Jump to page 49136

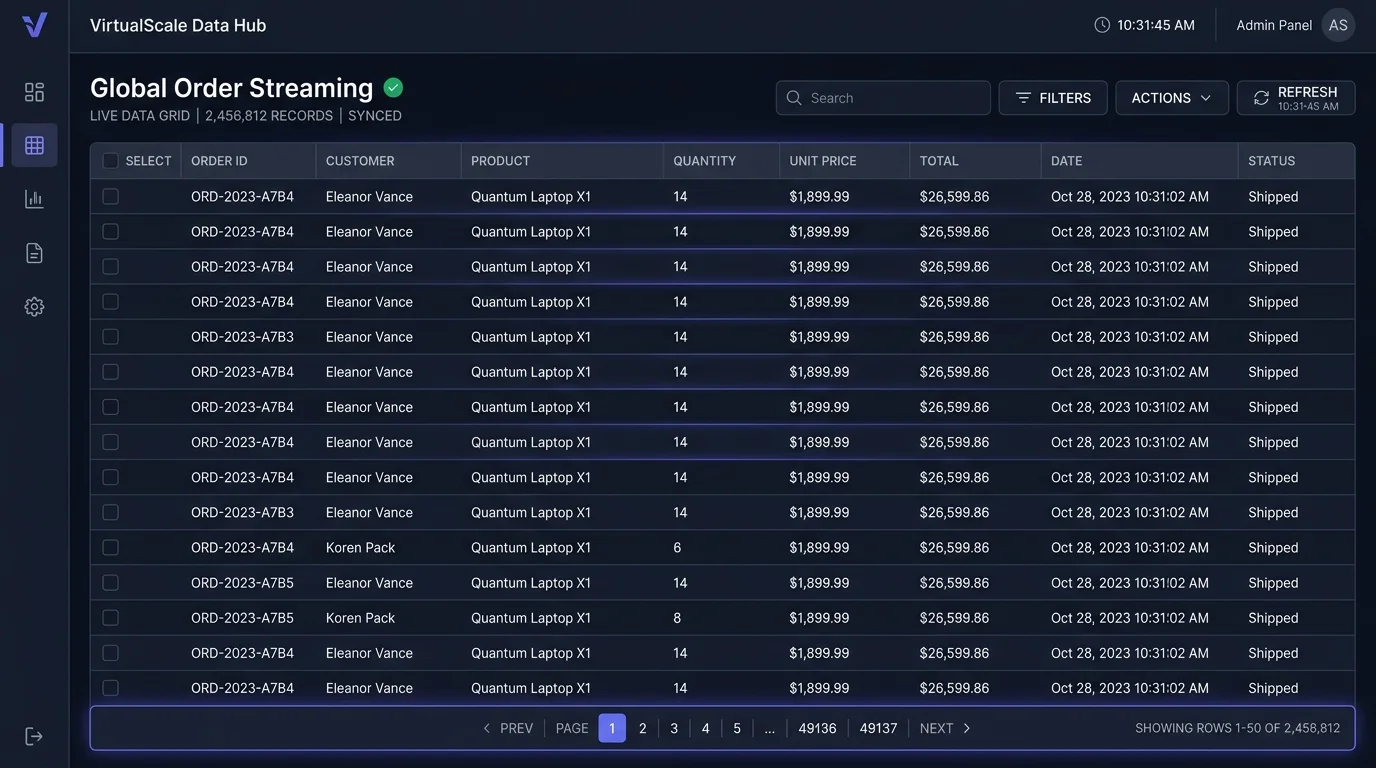(x=817, y=728)
